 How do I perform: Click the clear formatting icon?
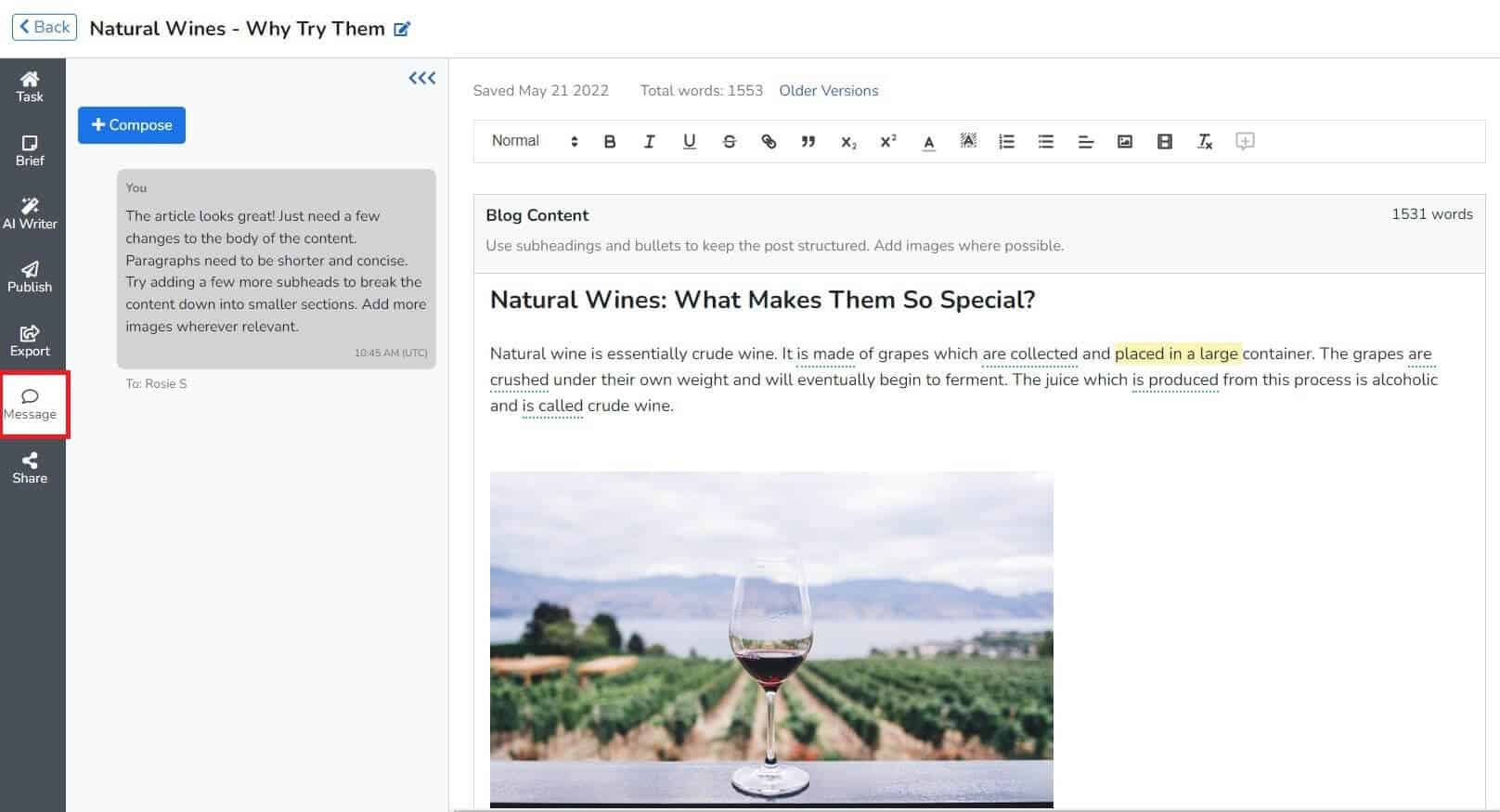pyautogui.click(x=1204, y=141)
